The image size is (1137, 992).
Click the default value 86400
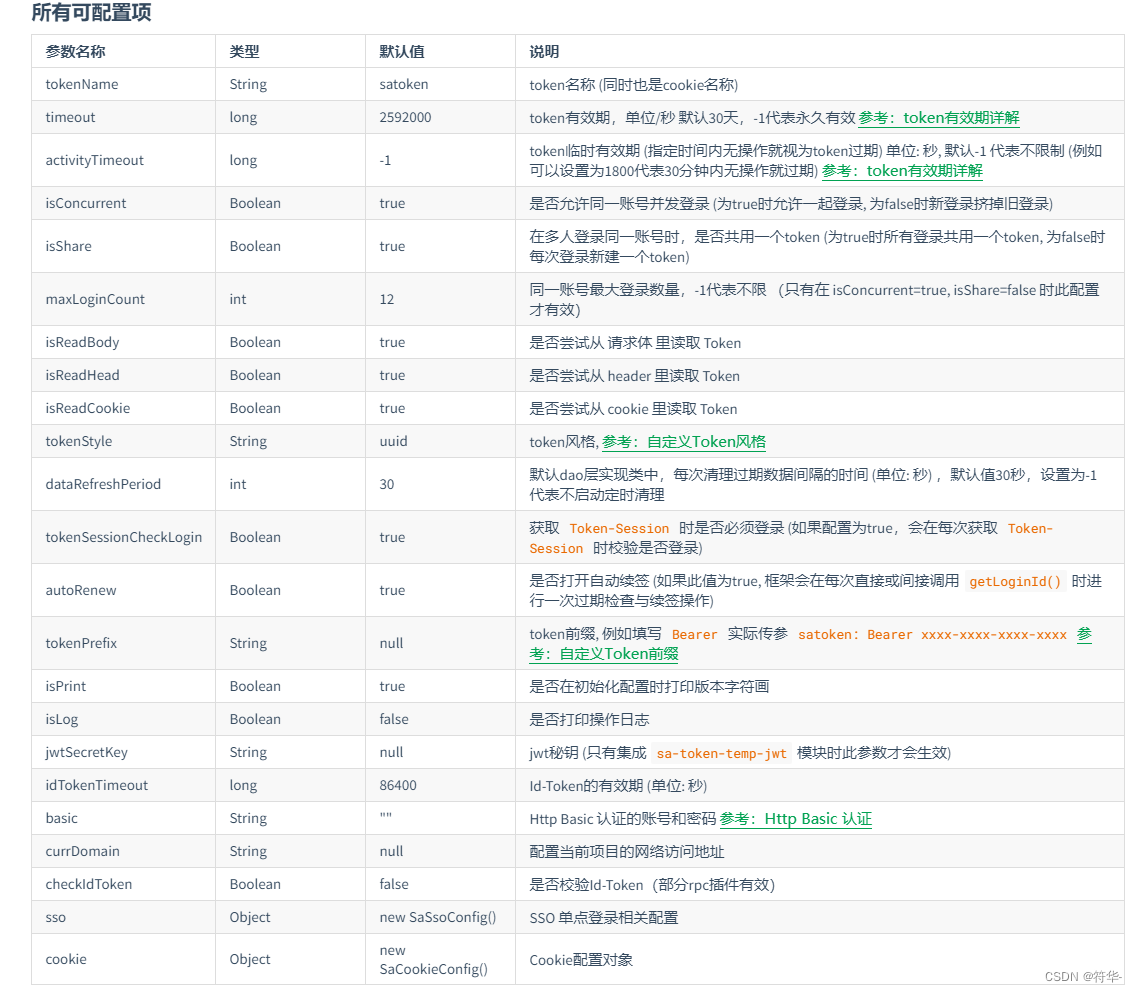[x=398, y=785]
